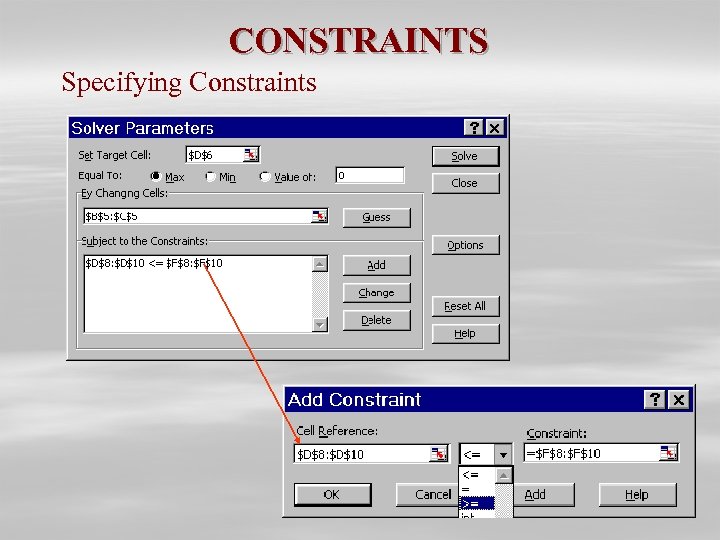Click operator list scroll up arrow
The height and width of the screenshot is (540, 720).
pyautogui.click(x=504, y=476)
